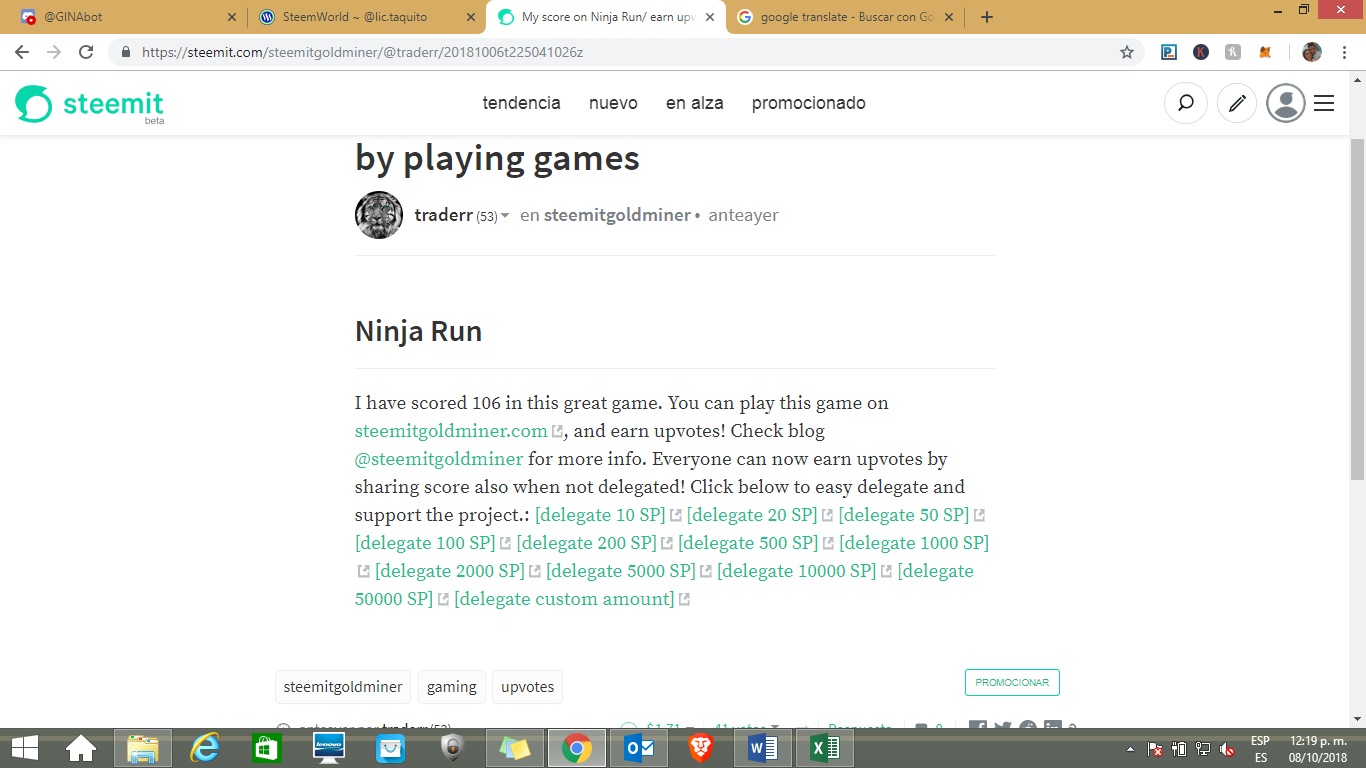Image resolution: width=1366 pixels, height=768 pixels.
Task: Select the upvotes tag
Action: [x=527, y=687]
